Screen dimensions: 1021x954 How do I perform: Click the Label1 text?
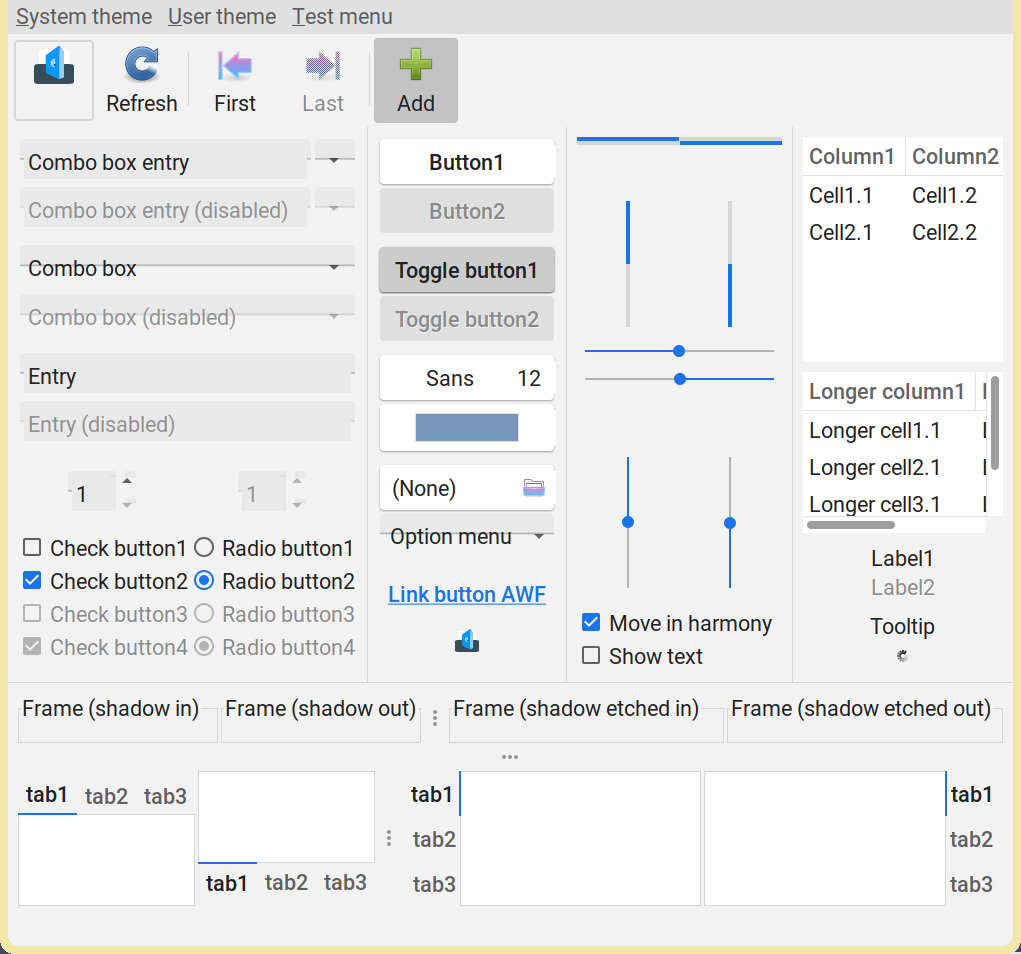click(902, 558)
